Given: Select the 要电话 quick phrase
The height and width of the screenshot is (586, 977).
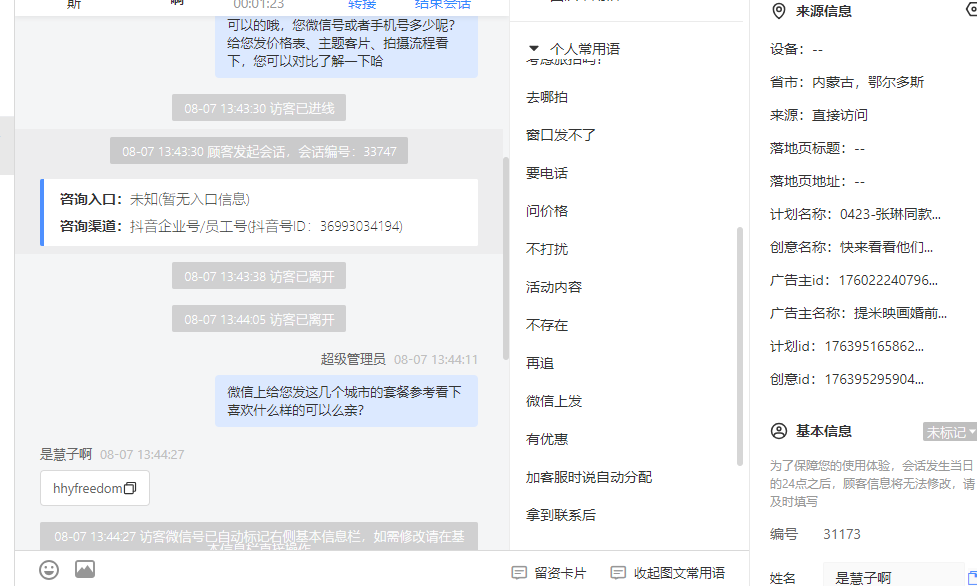Looking at the screenshot, I should (x=546, y=173).
